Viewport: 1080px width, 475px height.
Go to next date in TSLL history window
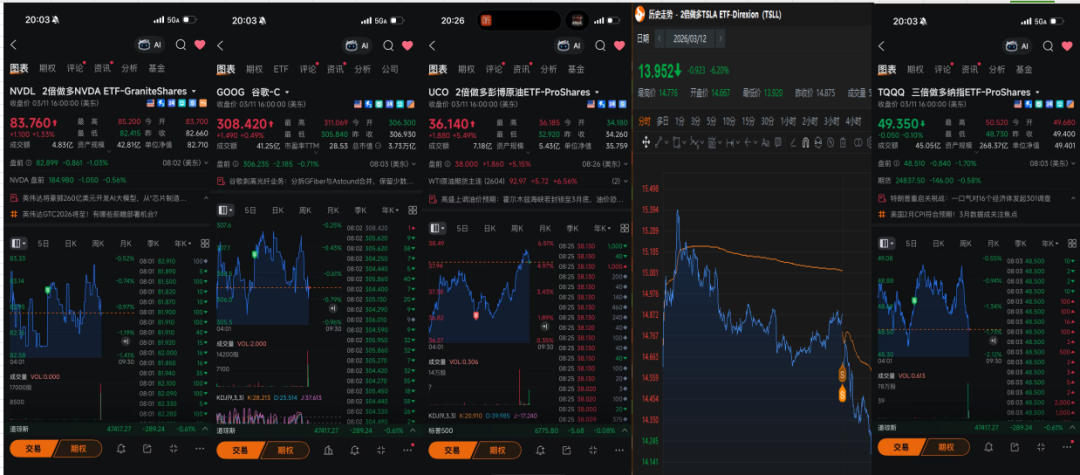(720, 39)
